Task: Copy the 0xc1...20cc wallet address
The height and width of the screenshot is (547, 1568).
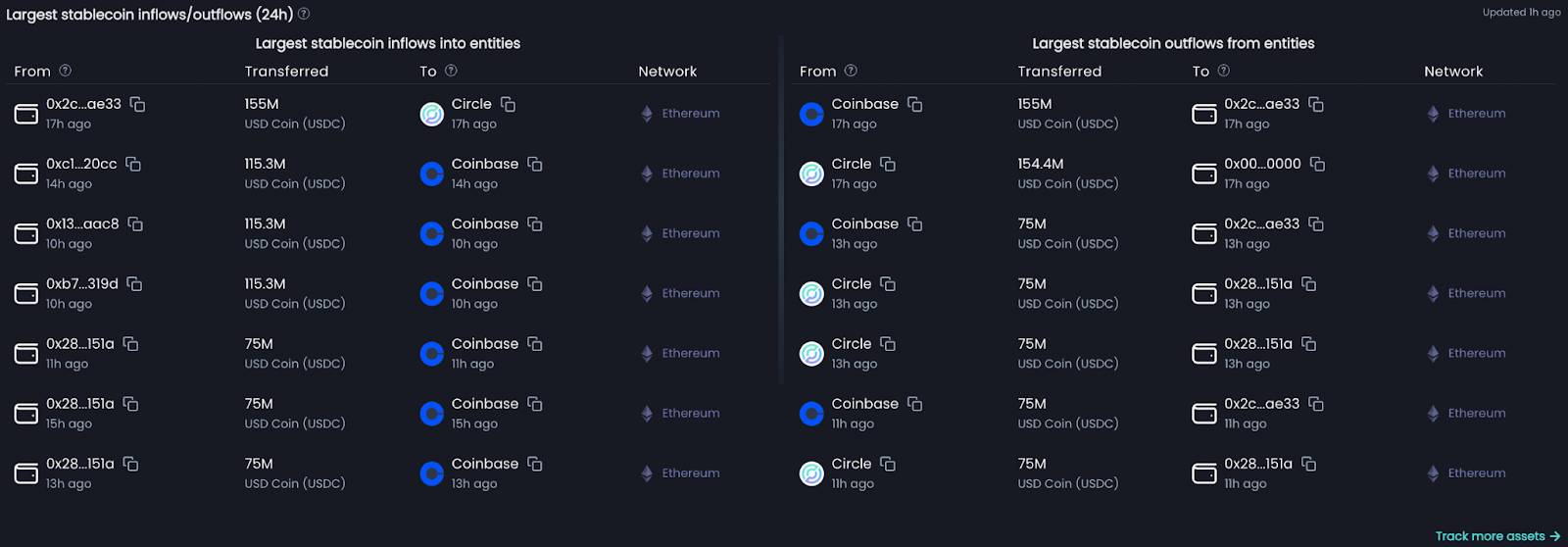Action: pos(133,164)
